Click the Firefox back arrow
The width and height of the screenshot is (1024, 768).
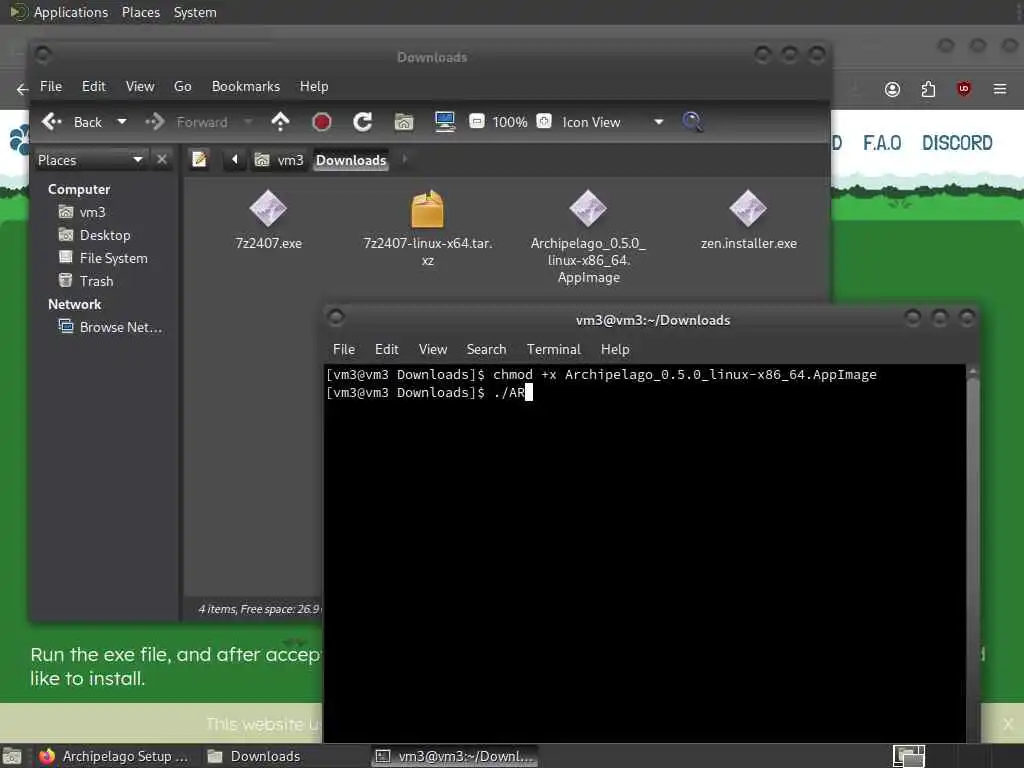point(22,89)
